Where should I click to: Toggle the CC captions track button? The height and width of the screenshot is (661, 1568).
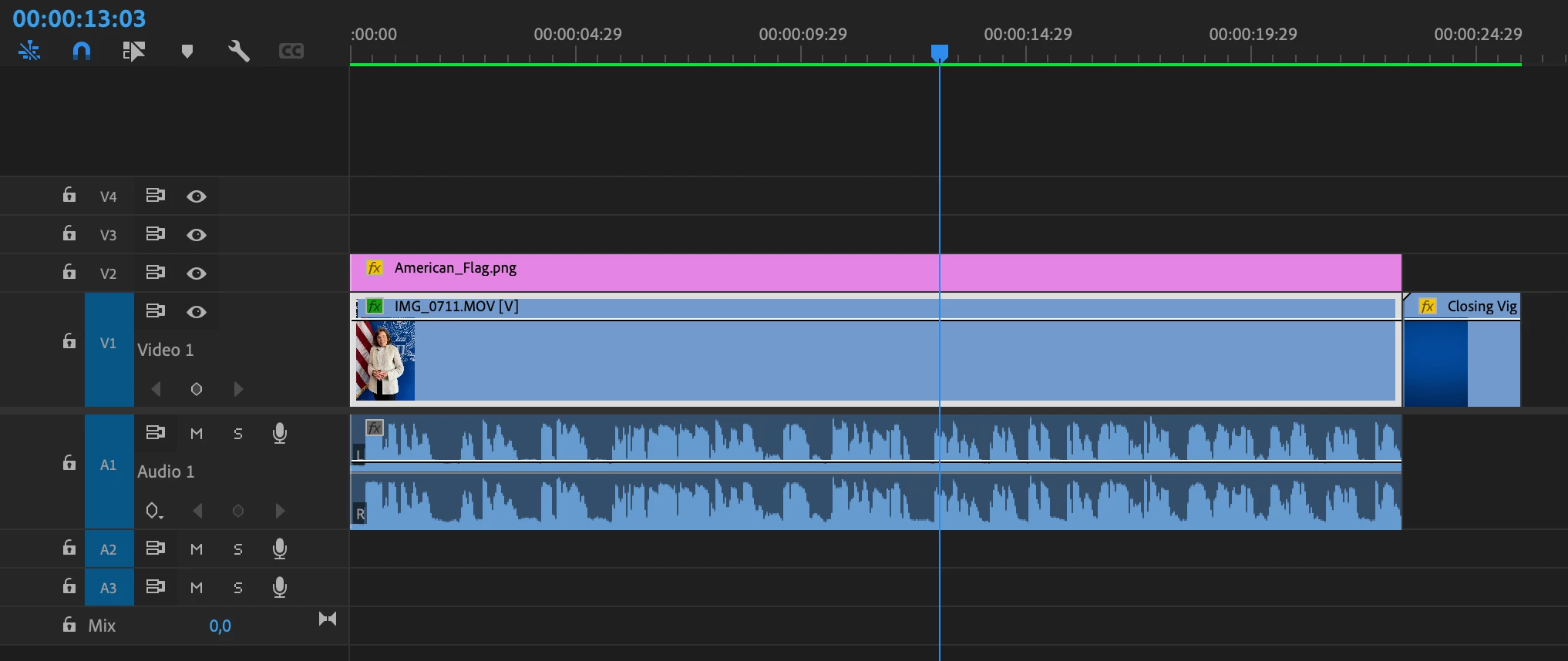pyautogui.click(x=291, y=51)
